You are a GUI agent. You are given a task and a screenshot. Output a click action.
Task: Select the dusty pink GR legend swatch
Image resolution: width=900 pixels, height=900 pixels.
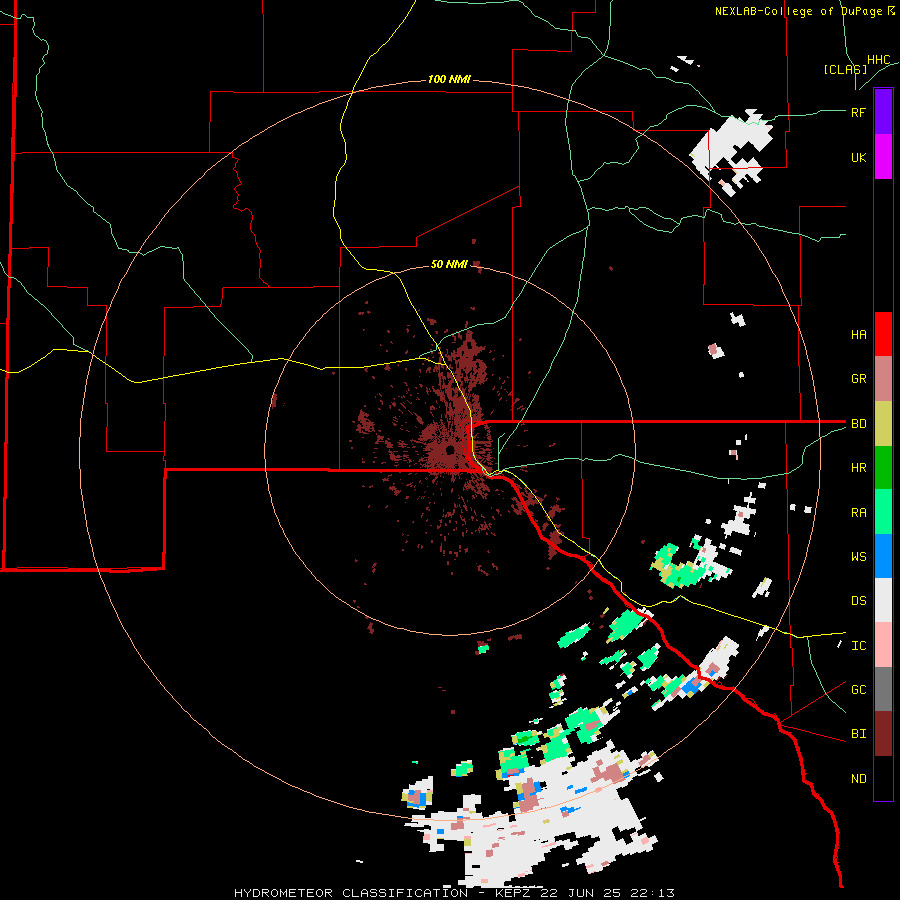pyautogui.click(x=883, y=379)
